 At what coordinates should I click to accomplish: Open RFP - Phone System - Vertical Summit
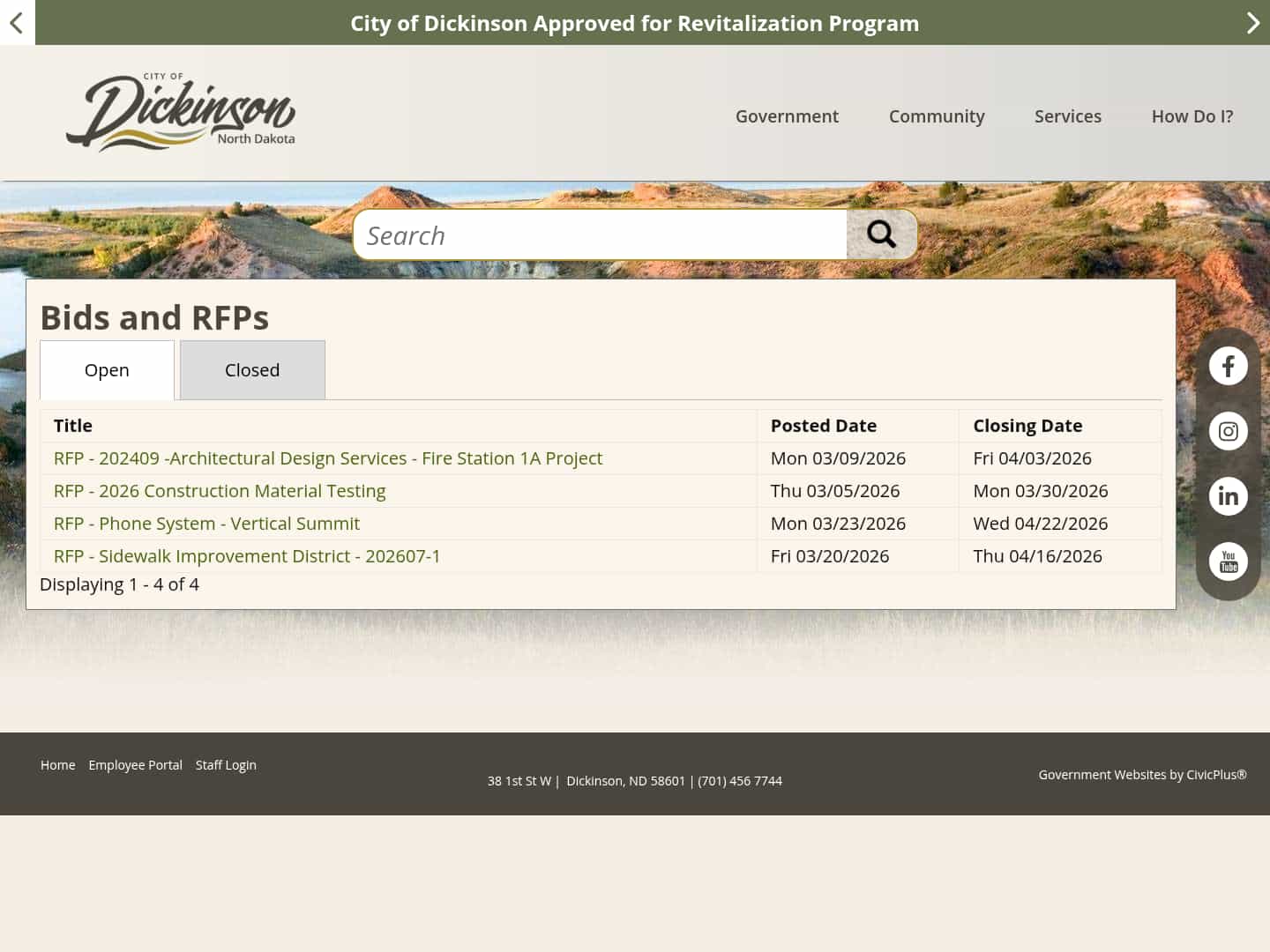(206, 523)
